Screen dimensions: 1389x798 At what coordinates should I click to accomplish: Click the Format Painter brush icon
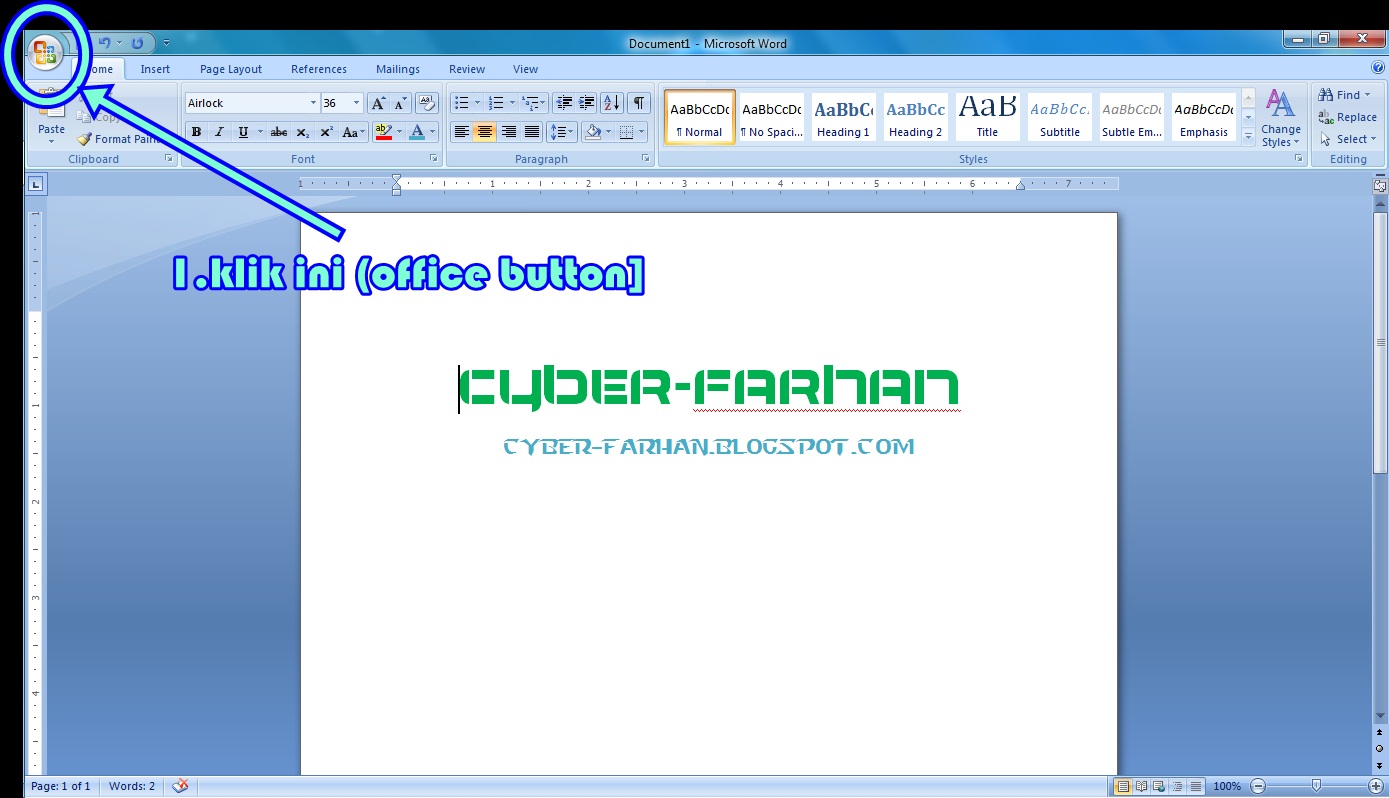85,139
